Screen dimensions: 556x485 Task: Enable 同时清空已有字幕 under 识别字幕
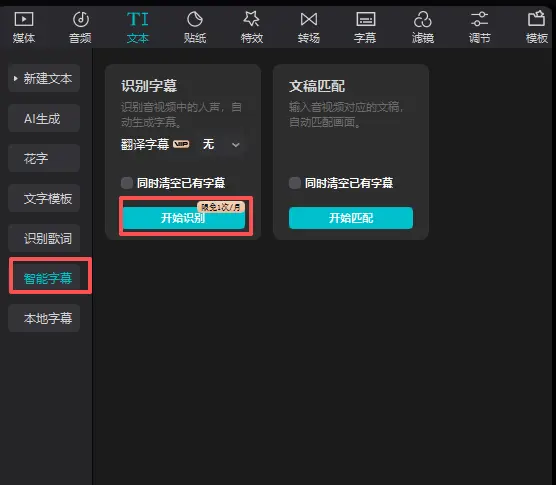(x=127, y=183)
